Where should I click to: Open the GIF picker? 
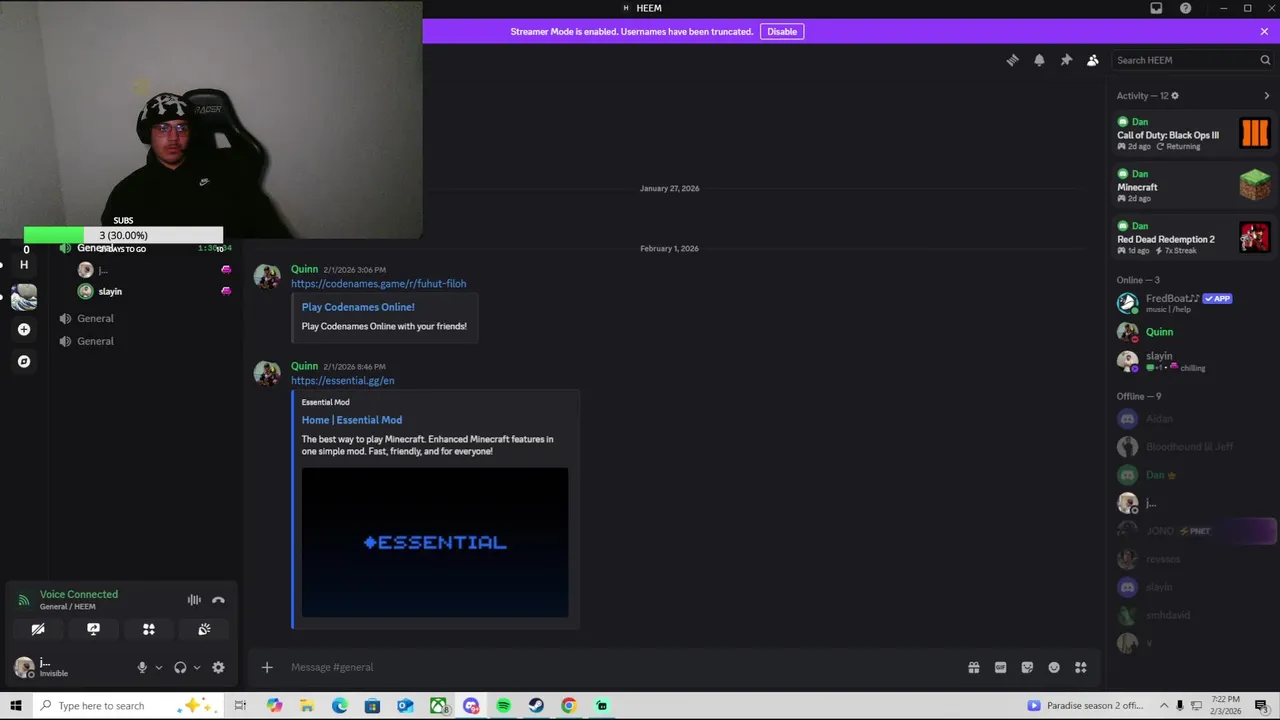(1000, 667)
